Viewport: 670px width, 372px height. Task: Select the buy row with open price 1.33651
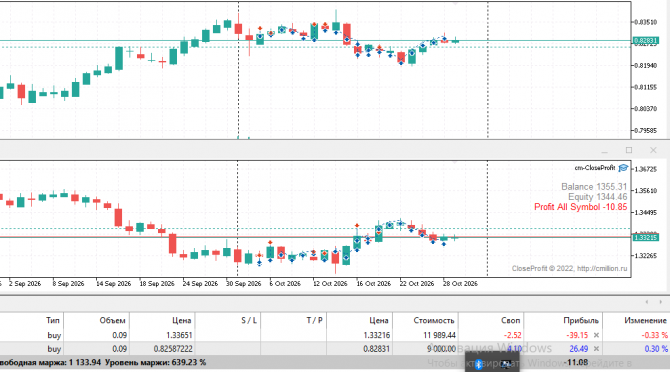(x=335, y=335)
